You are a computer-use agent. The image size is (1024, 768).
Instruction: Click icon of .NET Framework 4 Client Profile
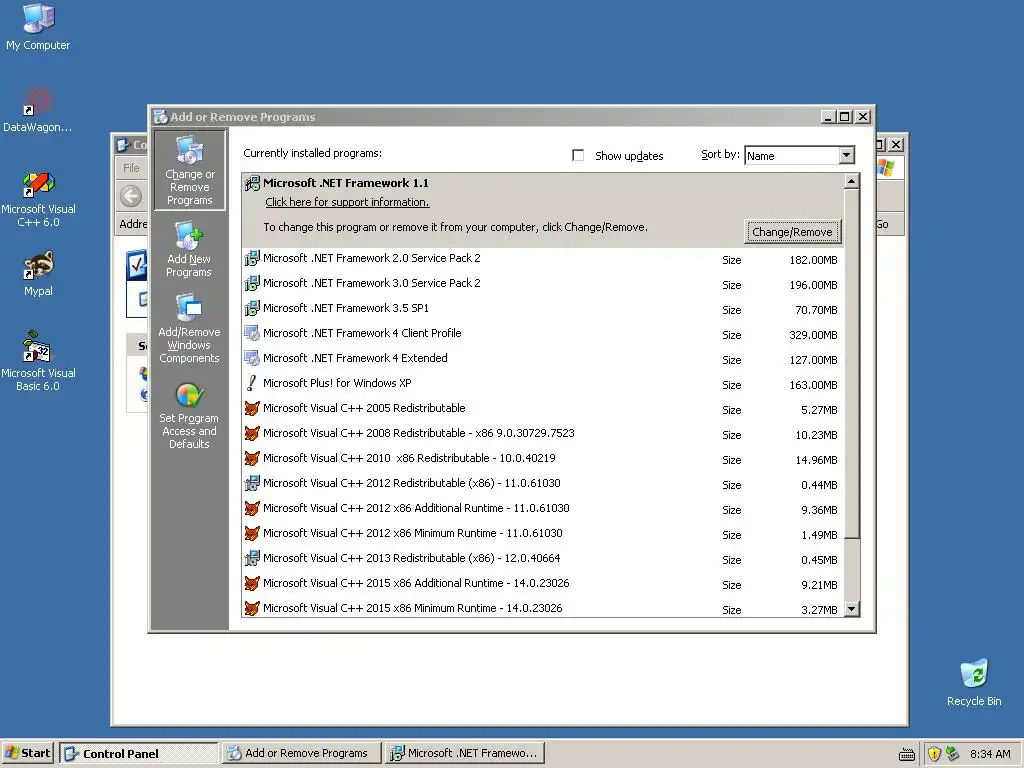(252, 333)
